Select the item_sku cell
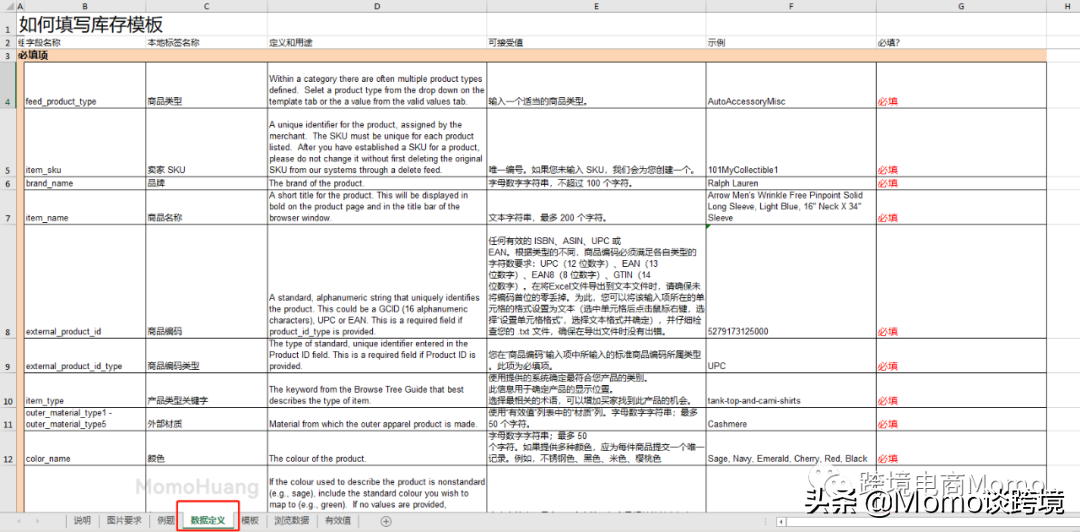Viewport: 1080px width, 532px height. 84,143
